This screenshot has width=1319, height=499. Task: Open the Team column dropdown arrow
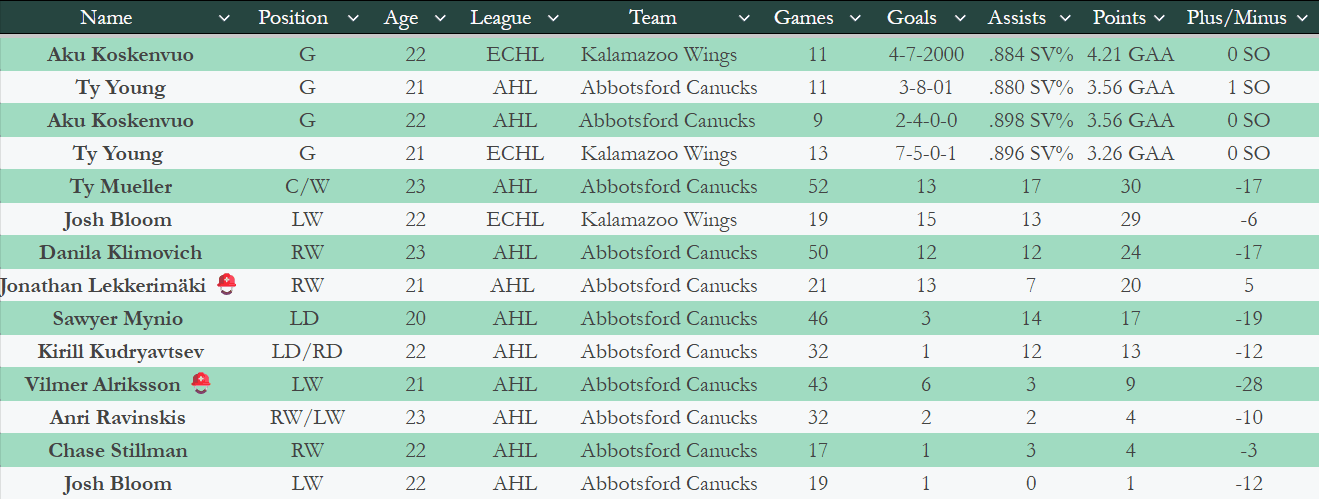point(743,18)
